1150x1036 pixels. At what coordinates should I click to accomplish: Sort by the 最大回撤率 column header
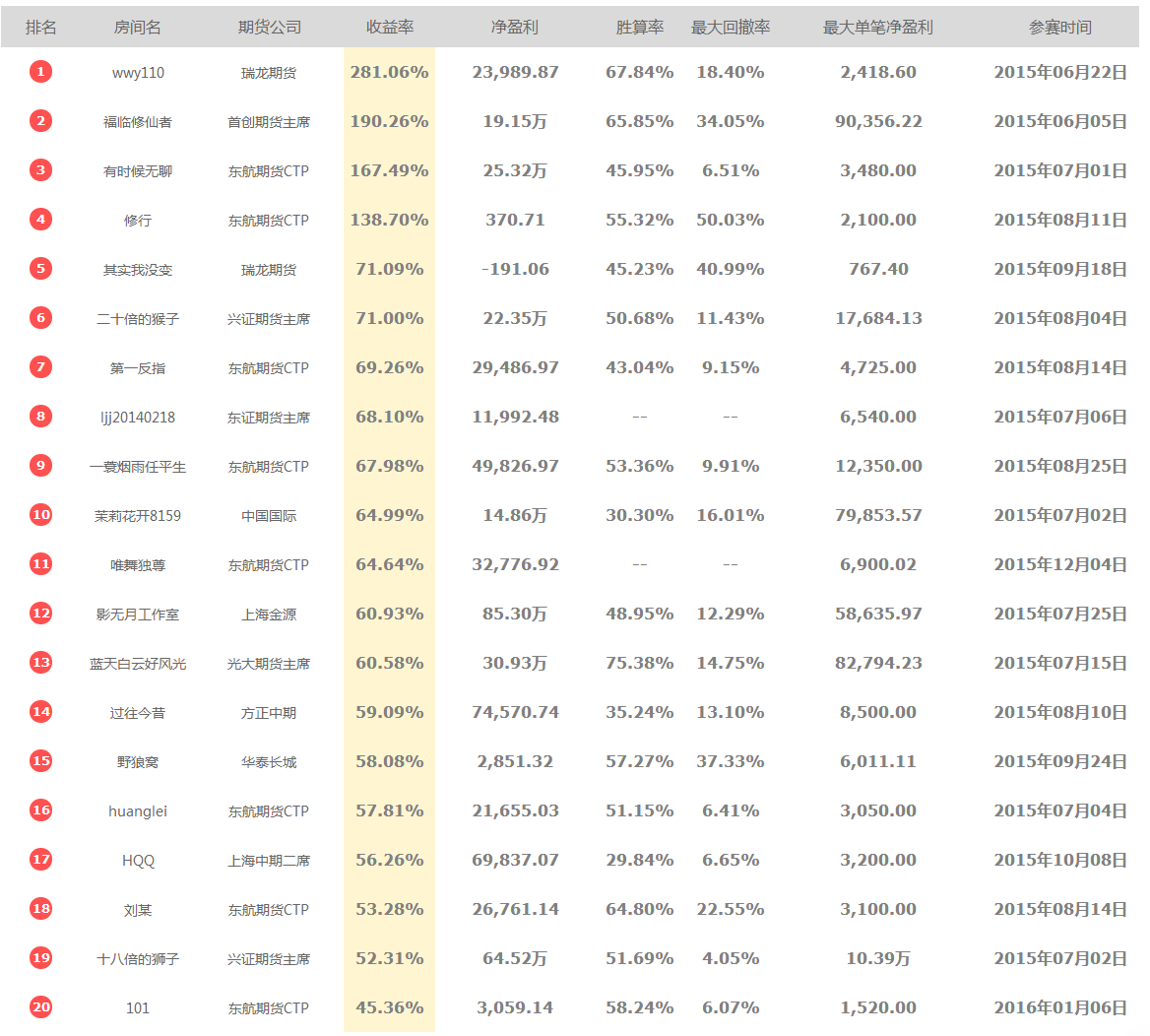(731, 28)
